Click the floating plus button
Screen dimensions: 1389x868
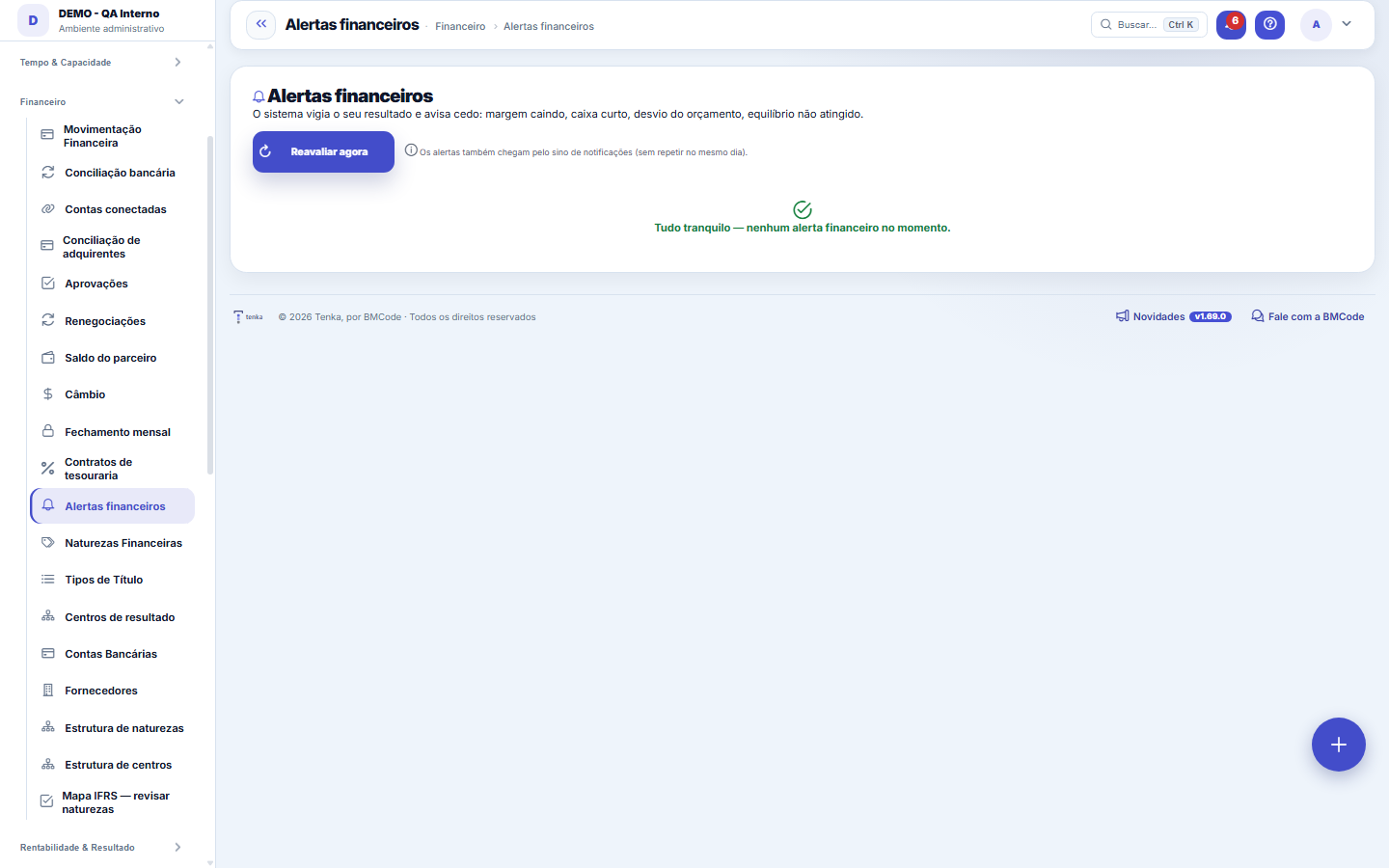1339,745
